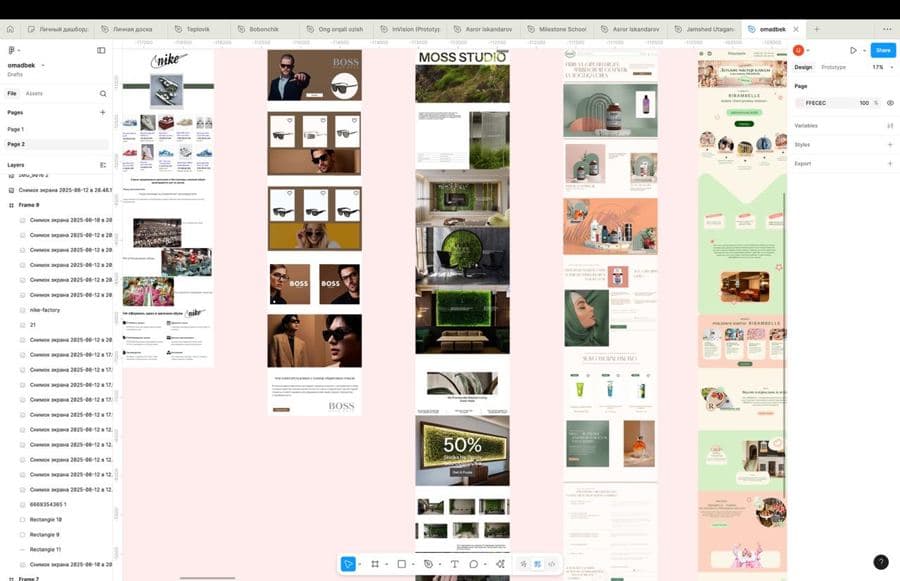The height and width of the screenshot is (581, 900).
Task: Add a new page
Action: (103, 113)
